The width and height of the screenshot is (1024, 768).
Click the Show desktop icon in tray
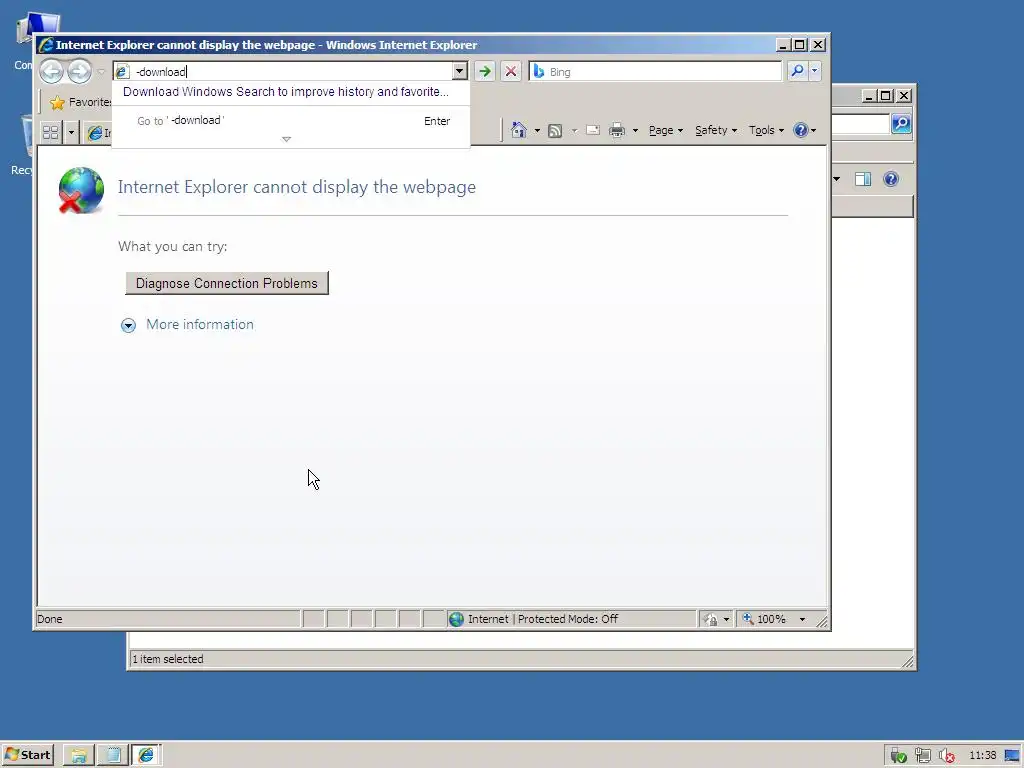(1012, 756)
